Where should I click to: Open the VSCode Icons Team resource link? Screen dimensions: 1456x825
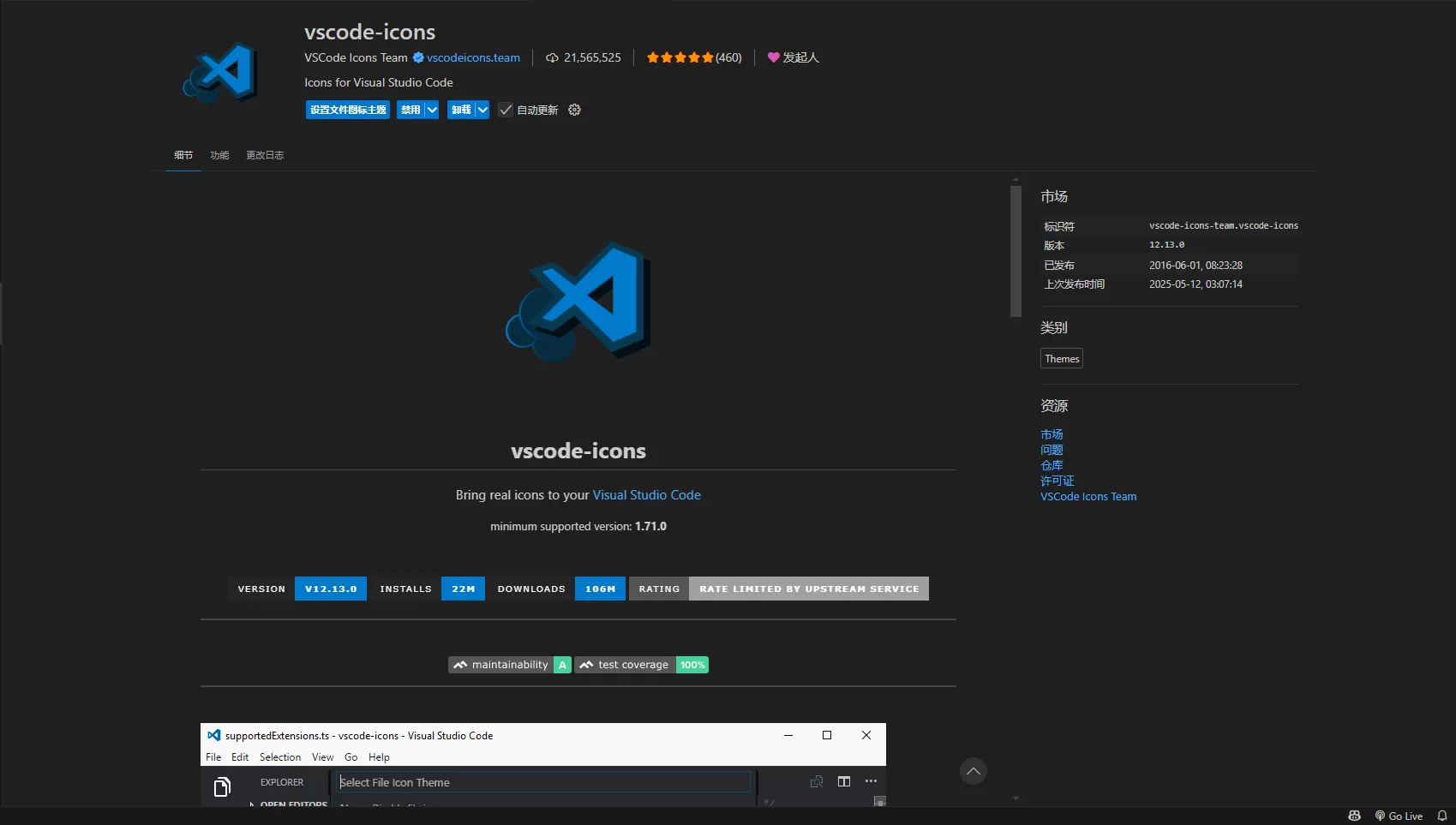[x=1088, y=496]
